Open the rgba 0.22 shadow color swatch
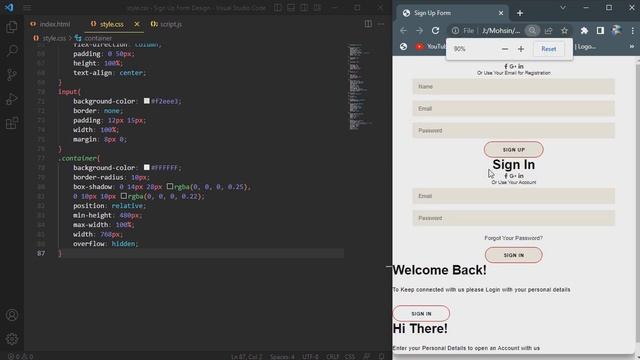This screenshot has height=360, width=640. click(124, 196)
